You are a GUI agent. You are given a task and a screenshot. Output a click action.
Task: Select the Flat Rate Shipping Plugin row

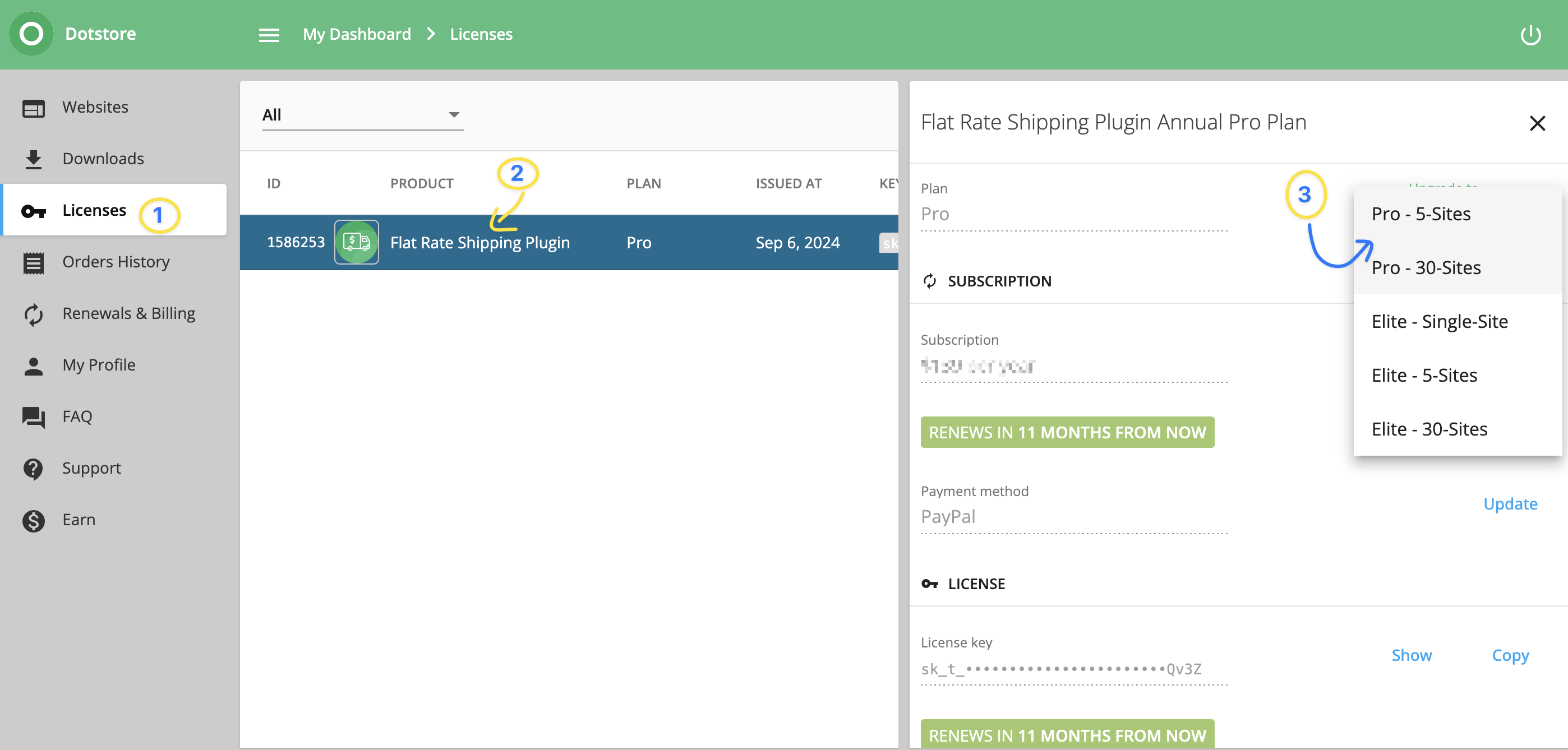pos(569,242)
